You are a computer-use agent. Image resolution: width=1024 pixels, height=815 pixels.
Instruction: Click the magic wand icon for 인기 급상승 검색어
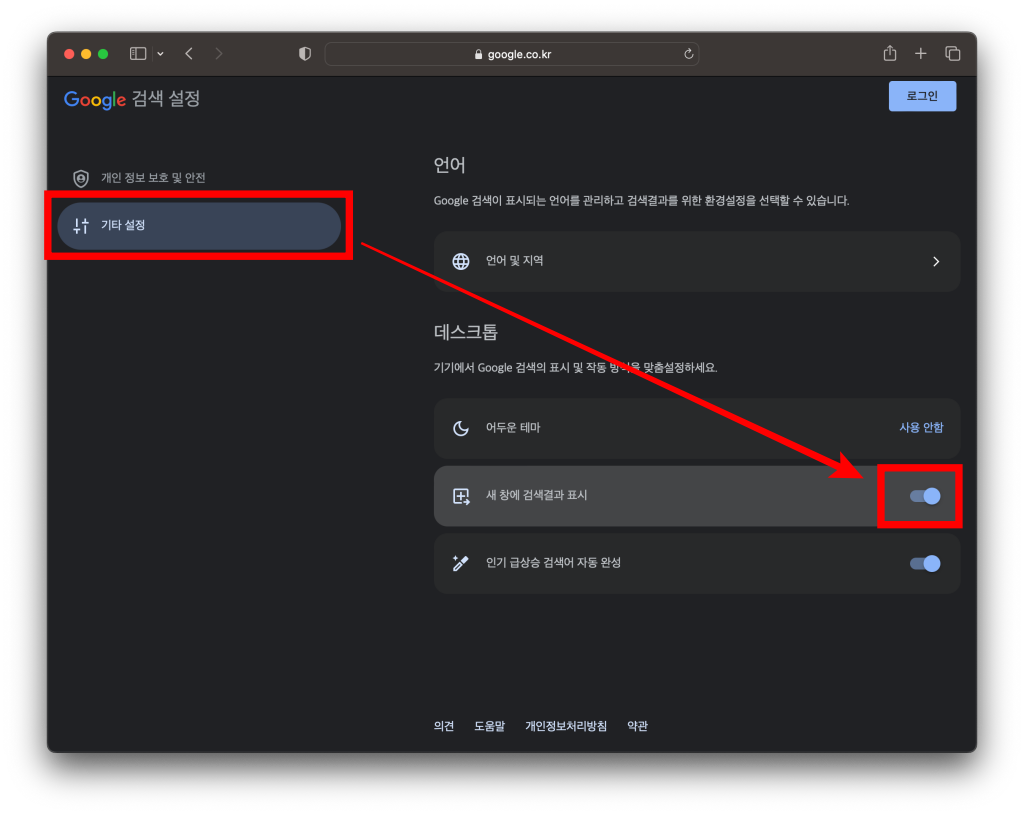coord(460,563)
